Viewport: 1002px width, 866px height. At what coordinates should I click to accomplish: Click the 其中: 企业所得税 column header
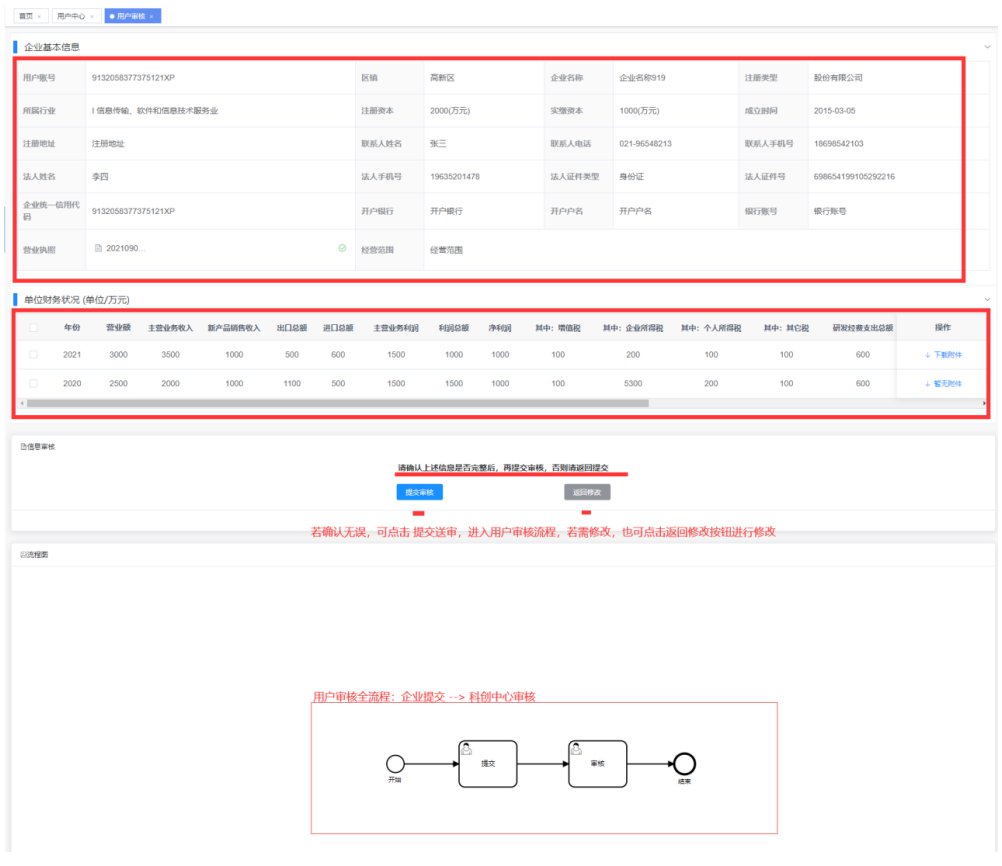[x=633, y=328]
